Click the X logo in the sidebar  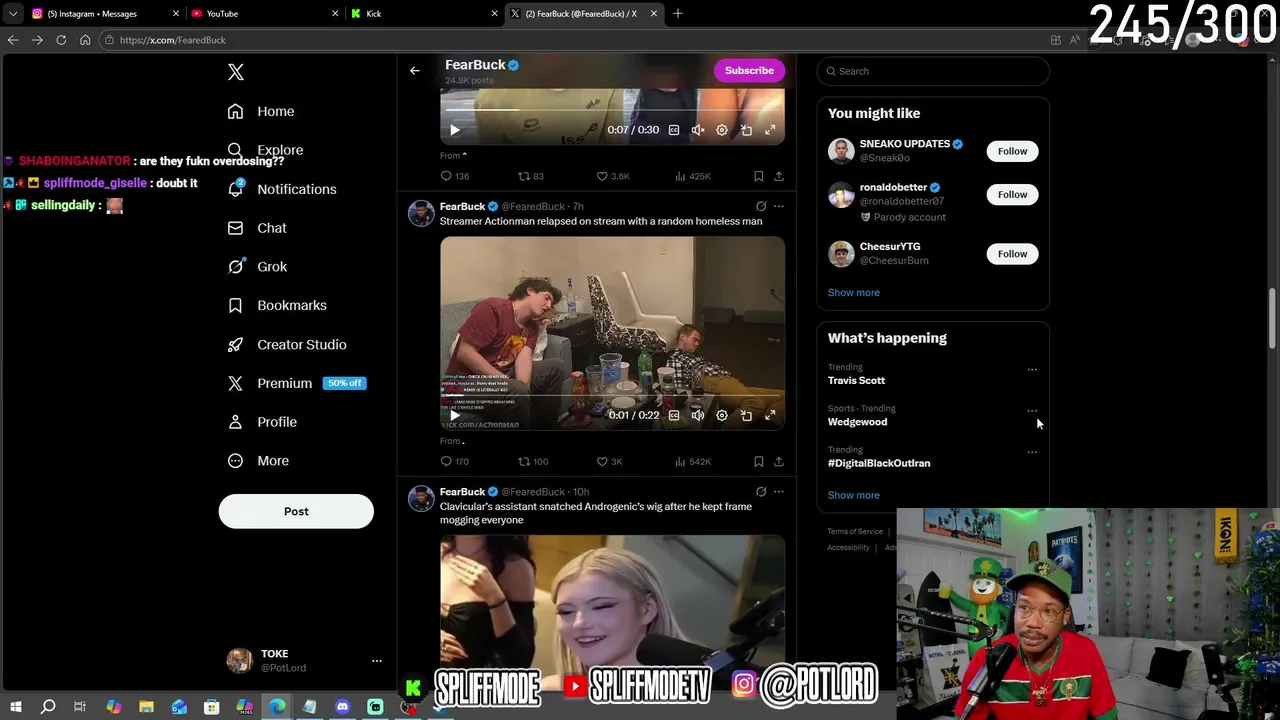coord(236,72)
